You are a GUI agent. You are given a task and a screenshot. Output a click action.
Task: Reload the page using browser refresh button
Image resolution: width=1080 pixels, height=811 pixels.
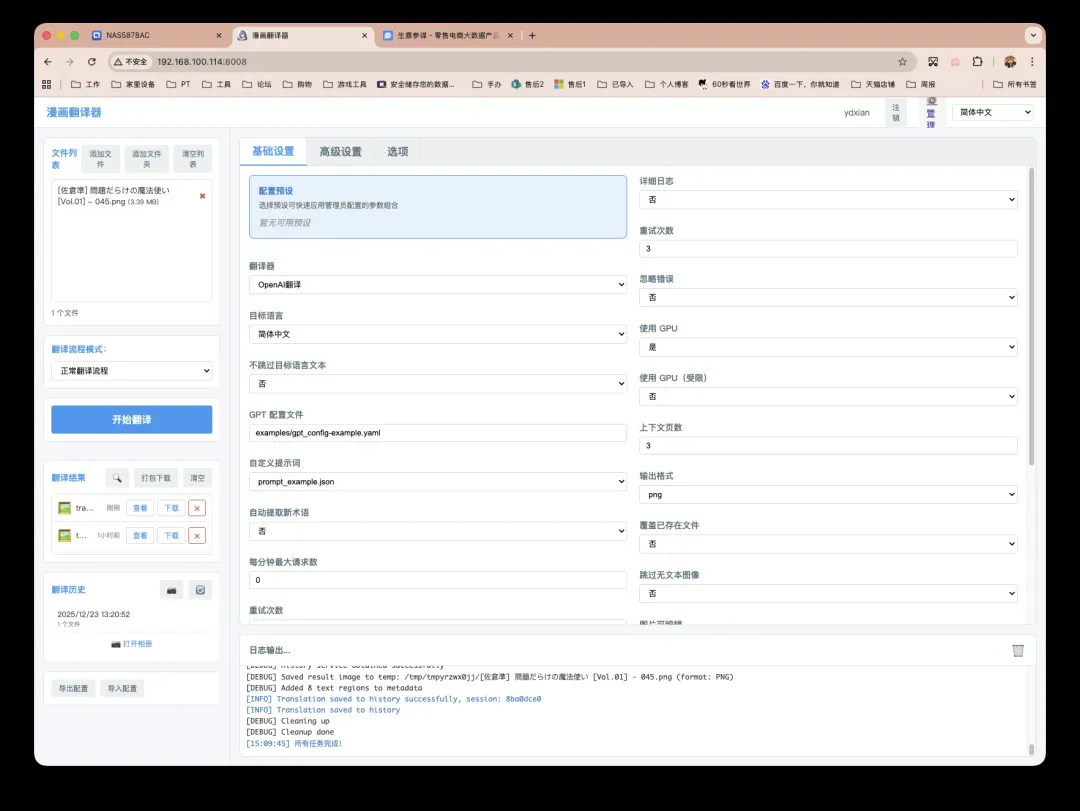coord(92,61)
